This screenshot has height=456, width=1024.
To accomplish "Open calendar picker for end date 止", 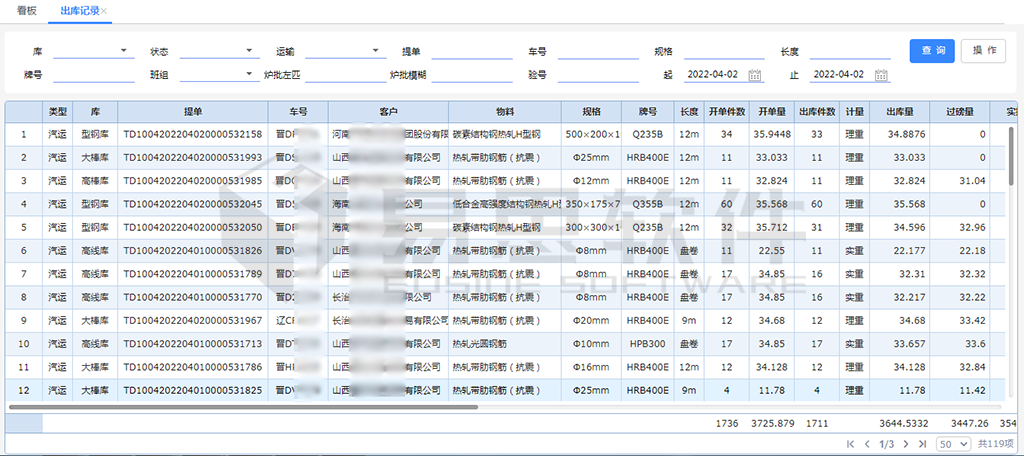I will [881, 75].
